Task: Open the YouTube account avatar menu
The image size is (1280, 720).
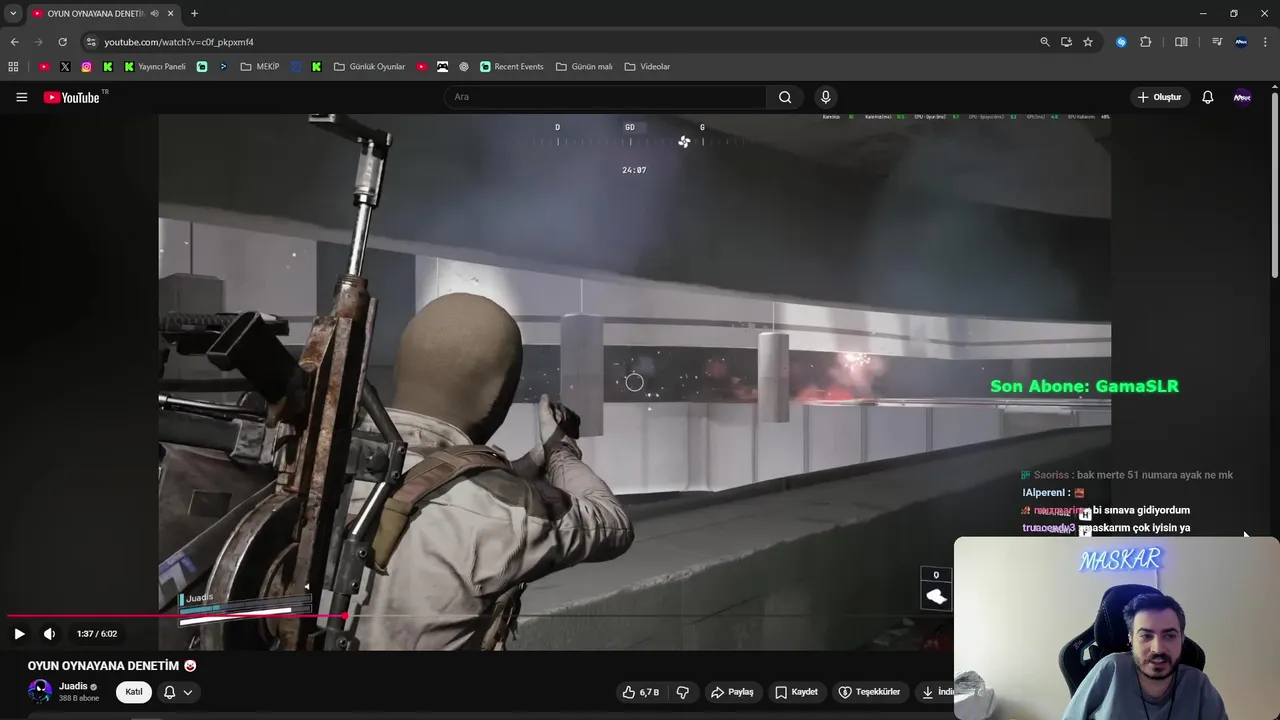Action: click(x=1242, y=97)
